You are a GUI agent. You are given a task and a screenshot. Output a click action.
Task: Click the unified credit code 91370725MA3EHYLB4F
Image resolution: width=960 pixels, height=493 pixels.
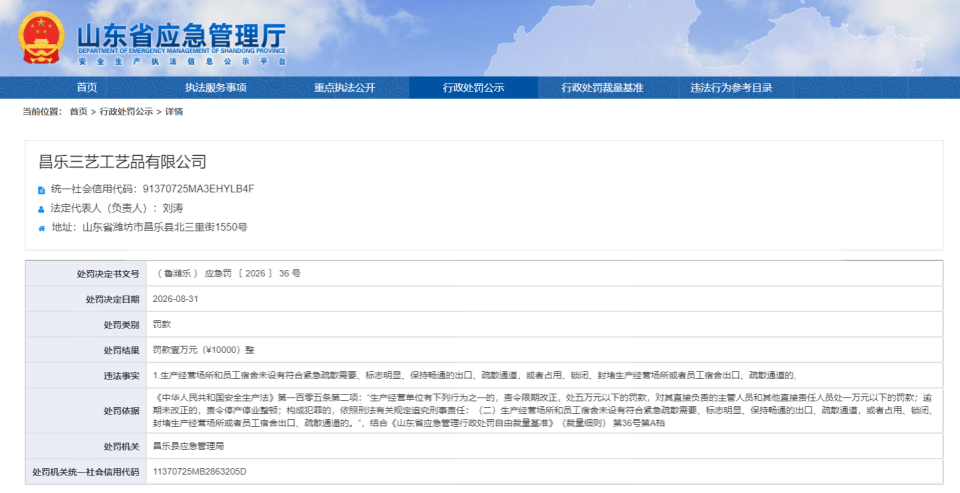198,189
